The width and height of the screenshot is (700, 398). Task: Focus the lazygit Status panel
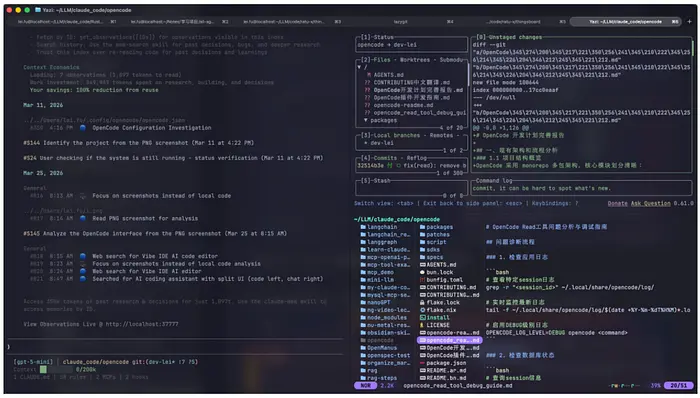tap(411, 44)
